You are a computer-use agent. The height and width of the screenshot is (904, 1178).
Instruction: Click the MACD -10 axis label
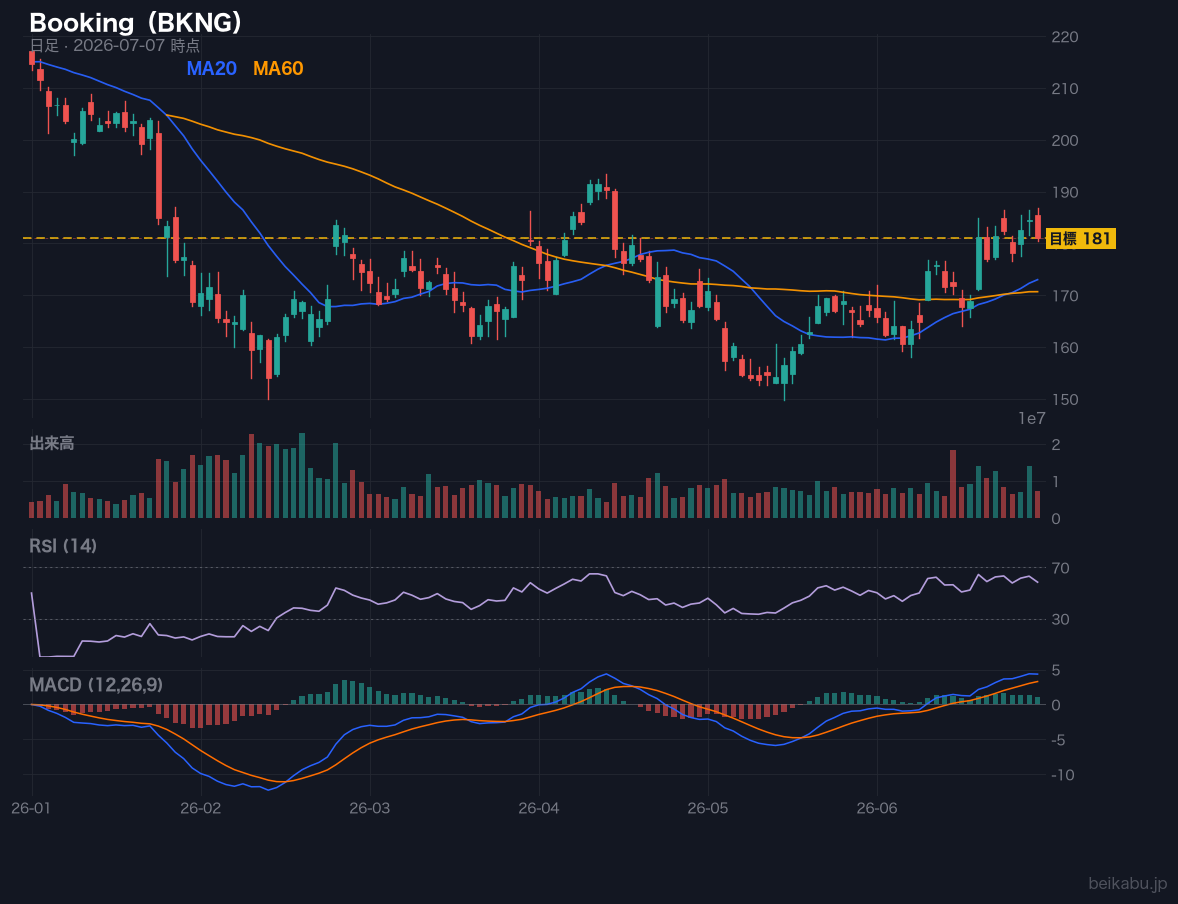(x=1062, y=775)
